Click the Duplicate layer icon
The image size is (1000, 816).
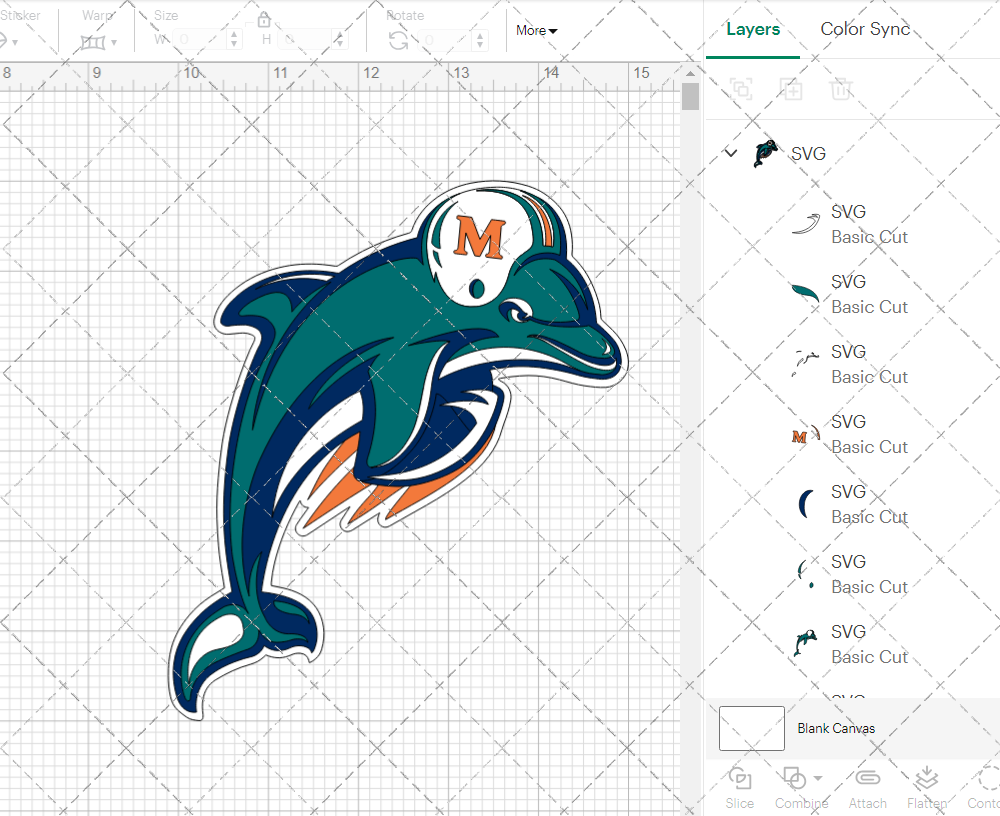(x=791, y=89)
